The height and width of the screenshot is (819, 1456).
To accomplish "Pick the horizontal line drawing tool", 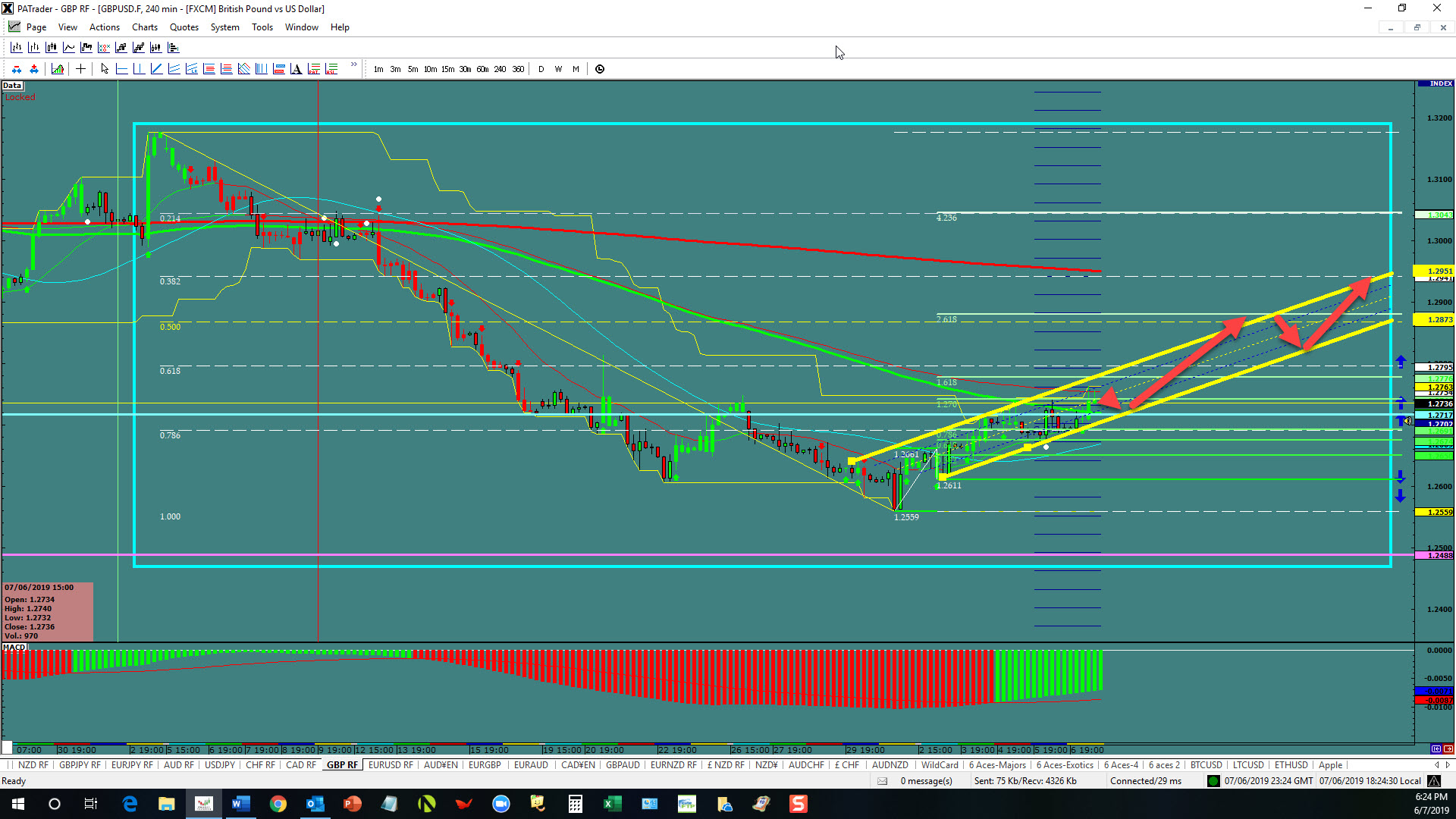I will tap(122, 69).
